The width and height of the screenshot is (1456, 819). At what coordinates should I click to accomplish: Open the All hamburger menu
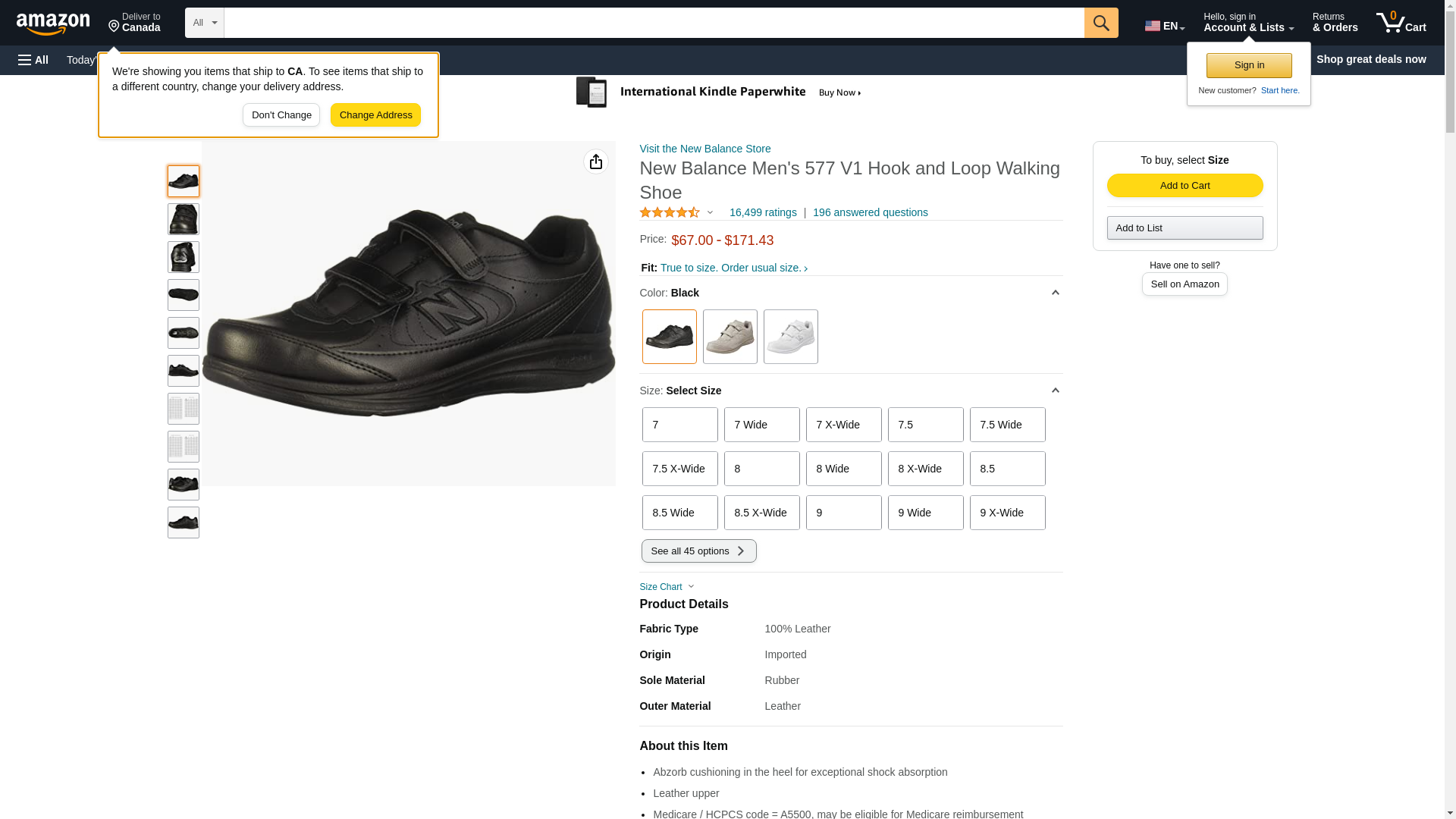tap(33, 60)
